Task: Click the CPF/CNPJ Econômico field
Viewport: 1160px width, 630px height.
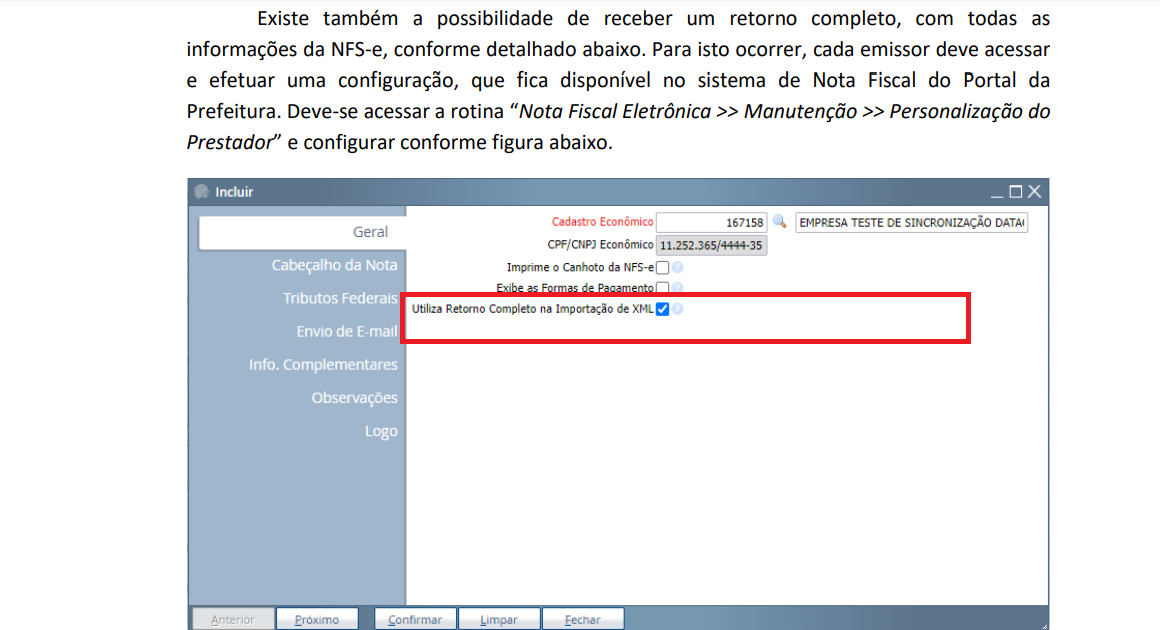Action: tap(712, 245)
